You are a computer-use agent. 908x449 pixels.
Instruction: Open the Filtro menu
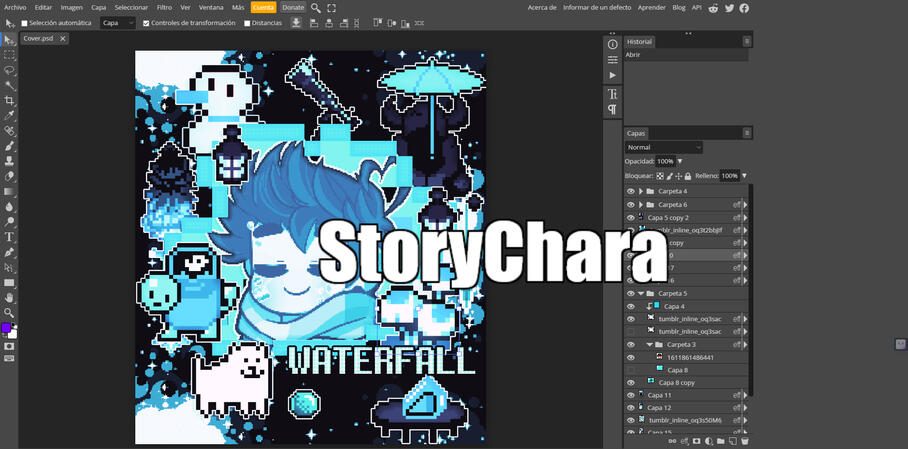pyautogui.click(x=164, y=7)
